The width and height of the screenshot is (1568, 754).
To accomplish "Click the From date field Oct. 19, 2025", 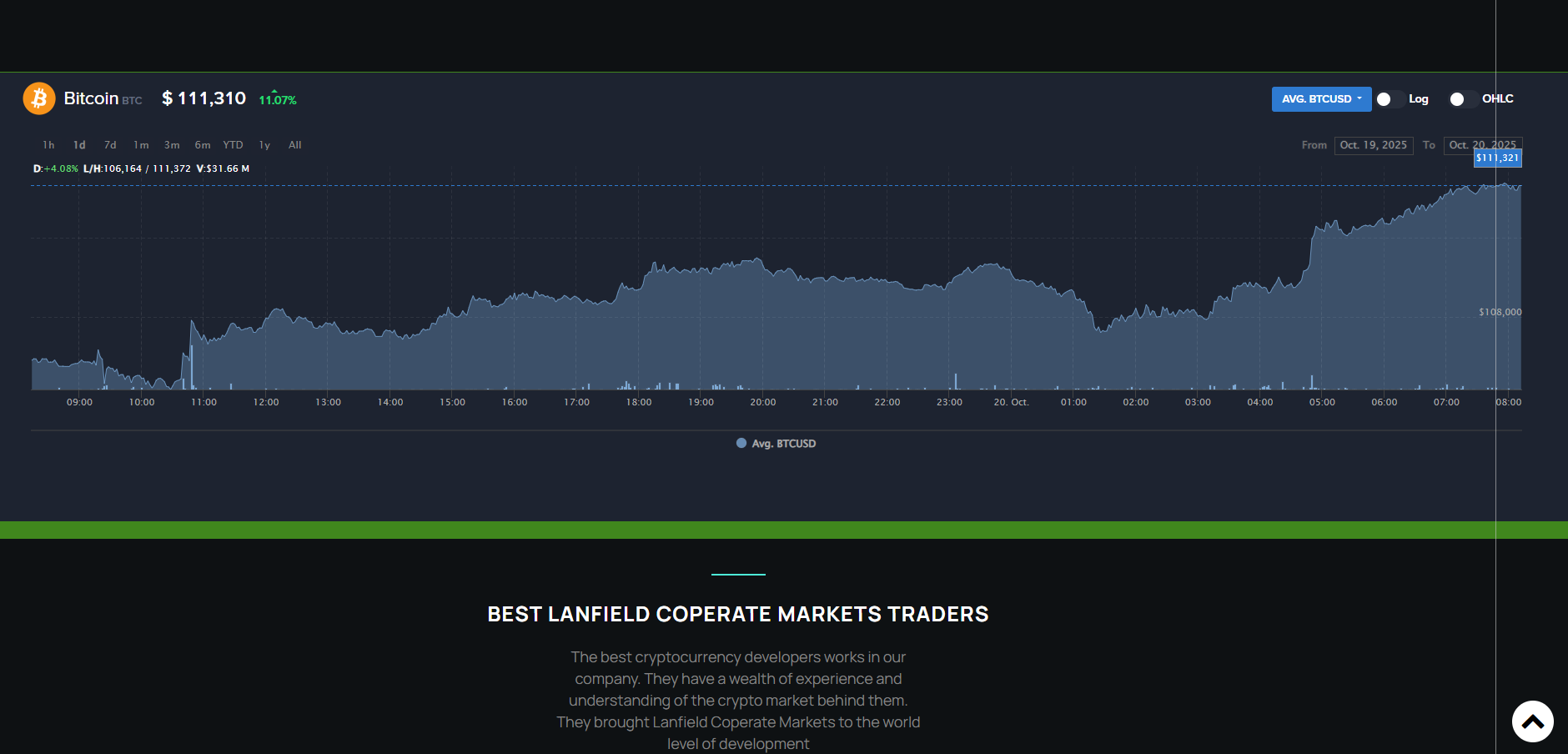I will tap(1373, 145).
